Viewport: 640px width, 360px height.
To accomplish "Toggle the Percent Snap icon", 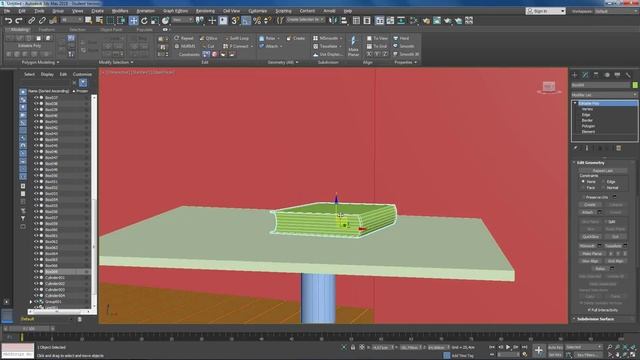I will pos(257,20).
